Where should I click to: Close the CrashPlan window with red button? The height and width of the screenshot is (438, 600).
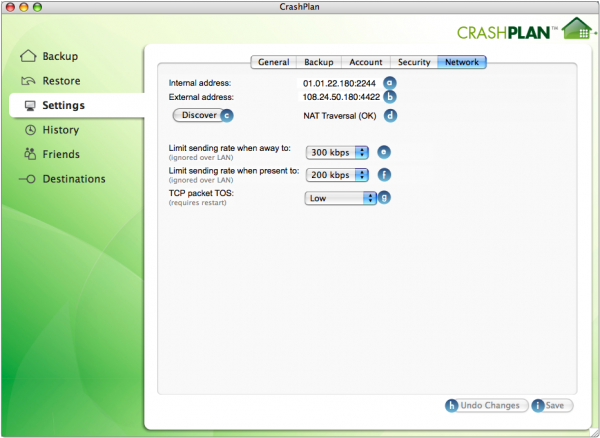click(10, 7)
